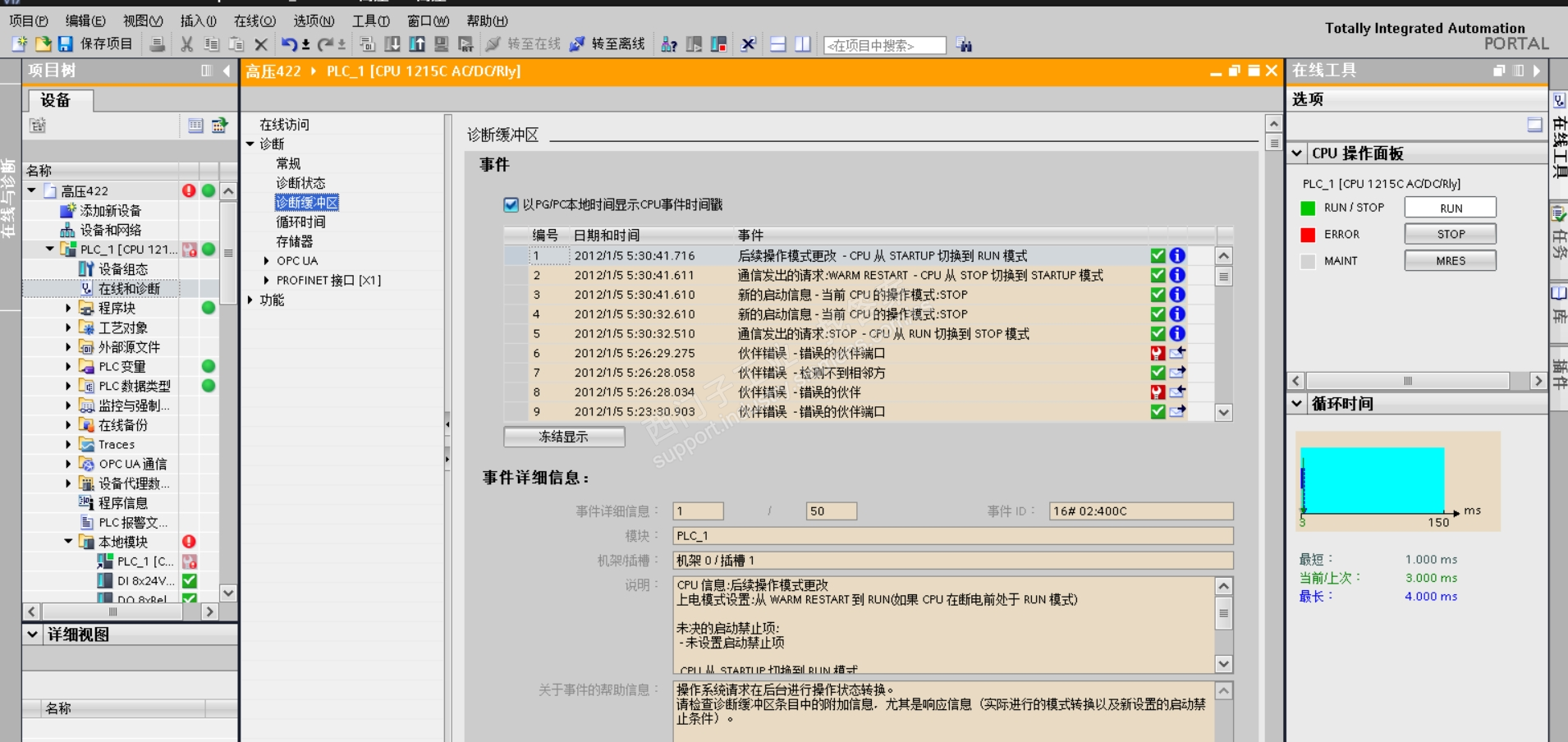Collapse the 高压422 project node

31,190
